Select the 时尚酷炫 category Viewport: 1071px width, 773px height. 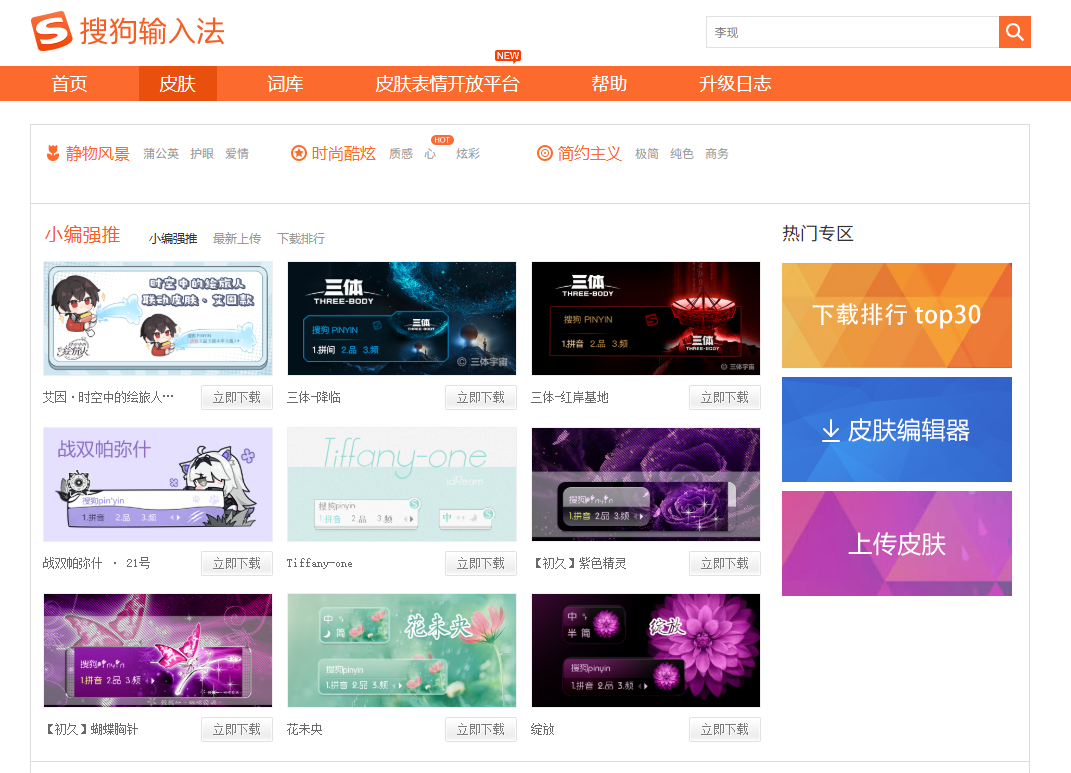click(344, 154)
